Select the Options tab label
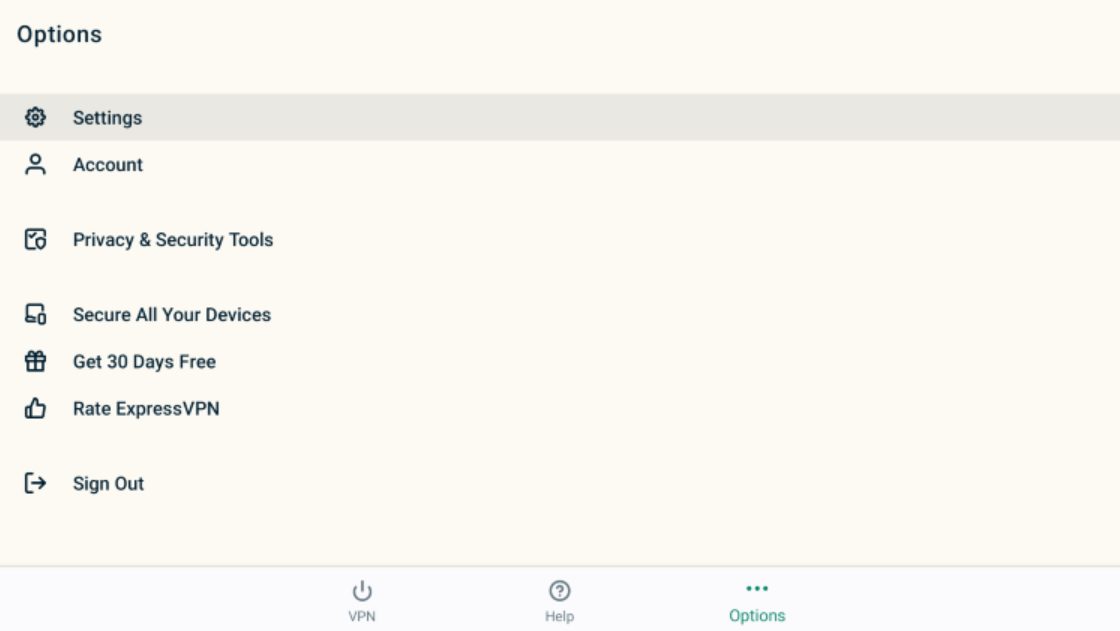 [x=757, y=616]
